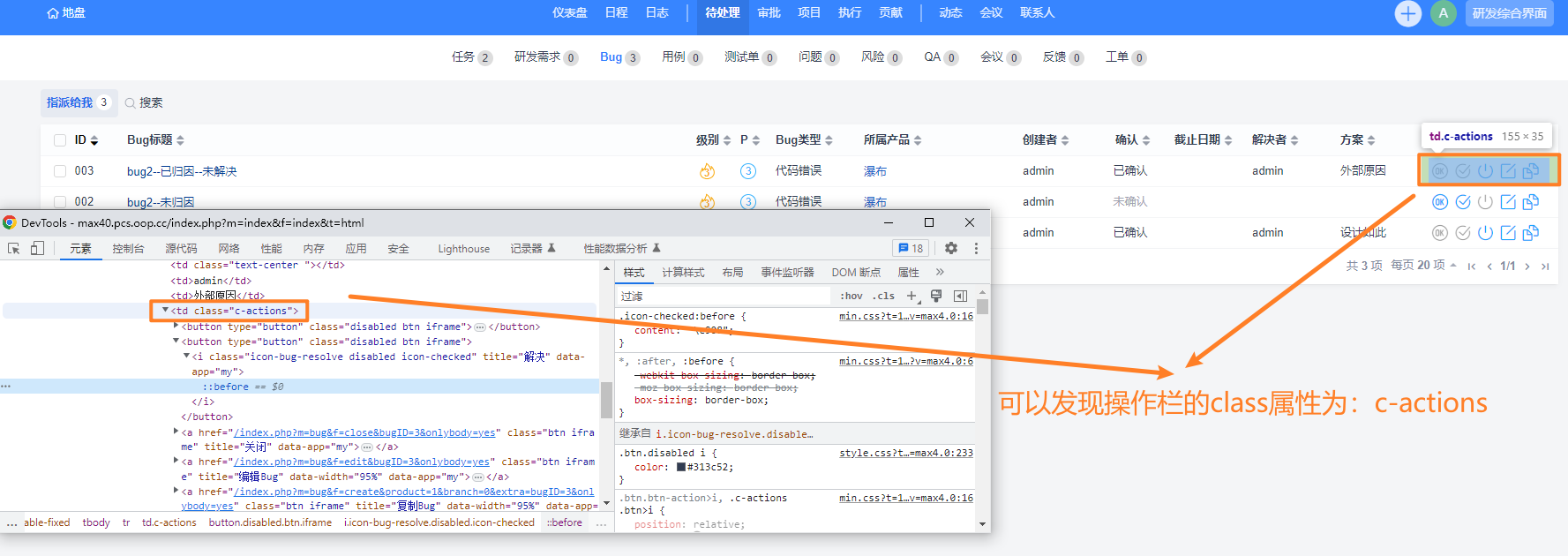Screen dimensions: 1568x556
Task: Click the #313c52 color swatch
Action: [681, 468]
